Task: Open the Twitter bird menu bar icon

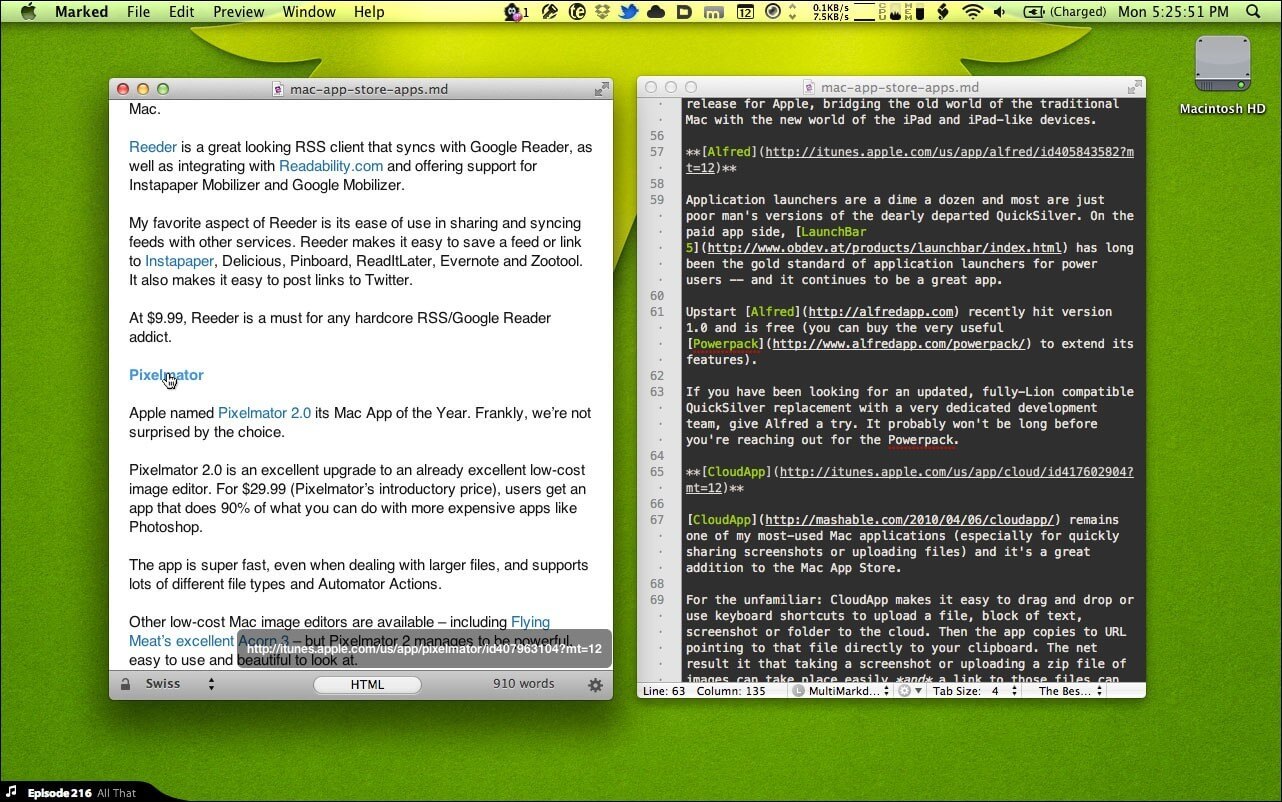Action: pos(629,12)
